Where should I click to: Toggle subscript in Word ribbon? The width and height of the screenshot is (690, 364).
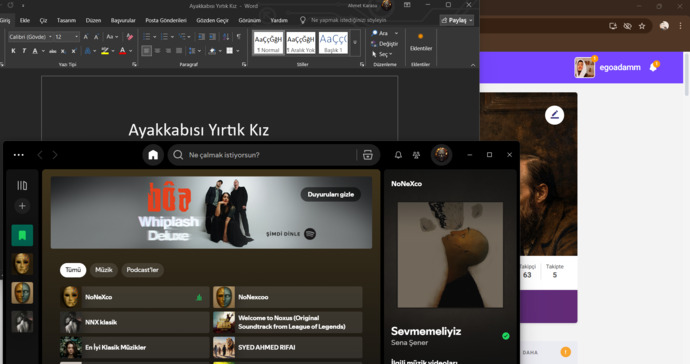(63, 51)
